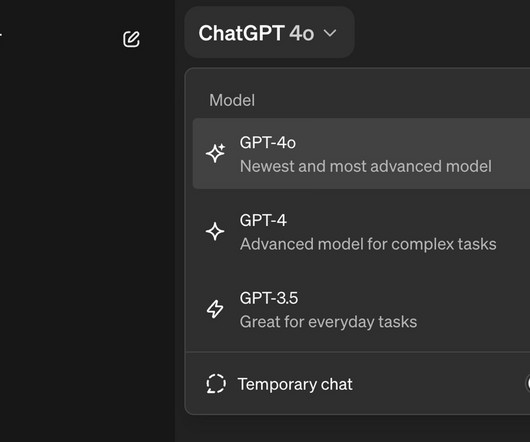Click "Great for everyday tasks" description
The height and width of the screenshot is (442, 530).
[328, 322]
